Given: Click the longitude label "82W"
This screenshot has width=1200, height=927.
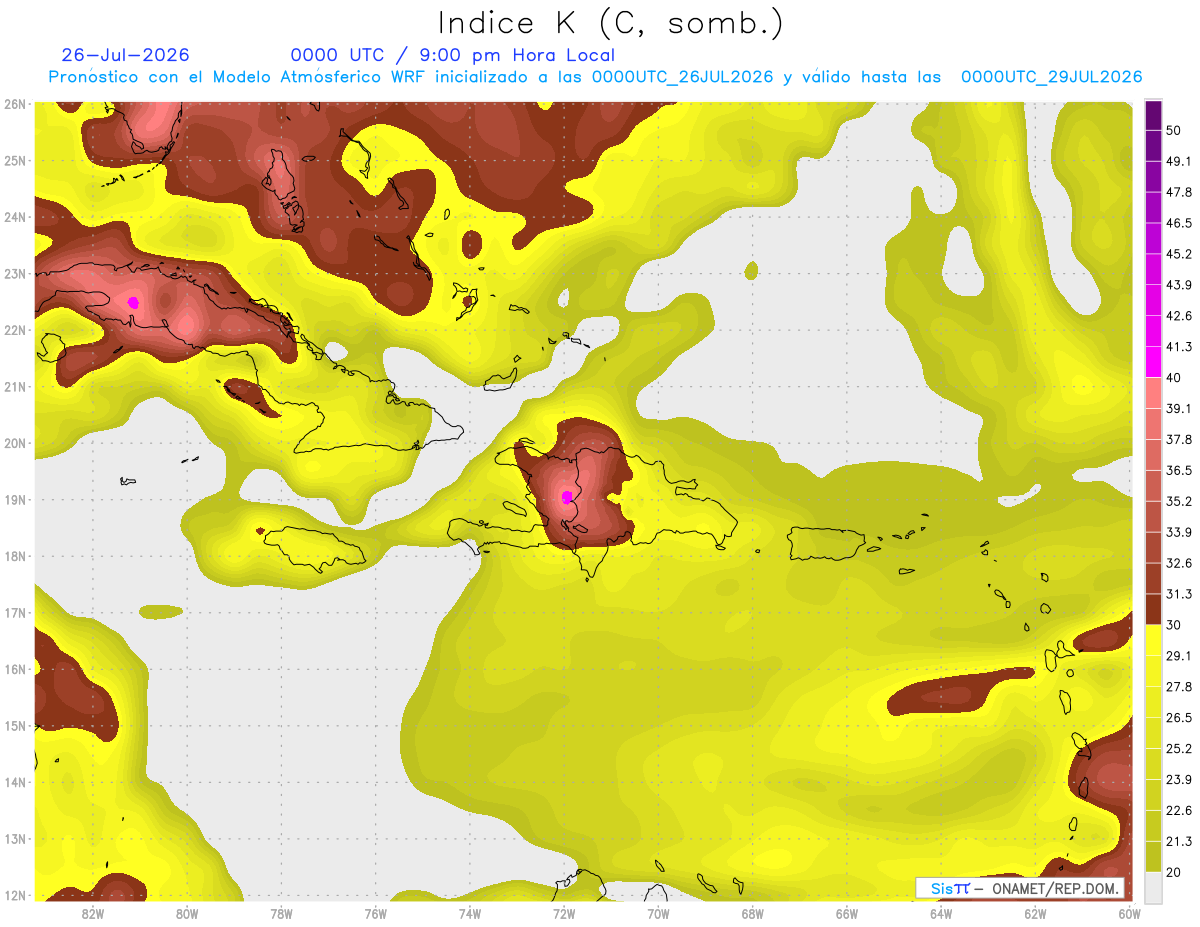Looking at the screenshot, I should [92, 913].
